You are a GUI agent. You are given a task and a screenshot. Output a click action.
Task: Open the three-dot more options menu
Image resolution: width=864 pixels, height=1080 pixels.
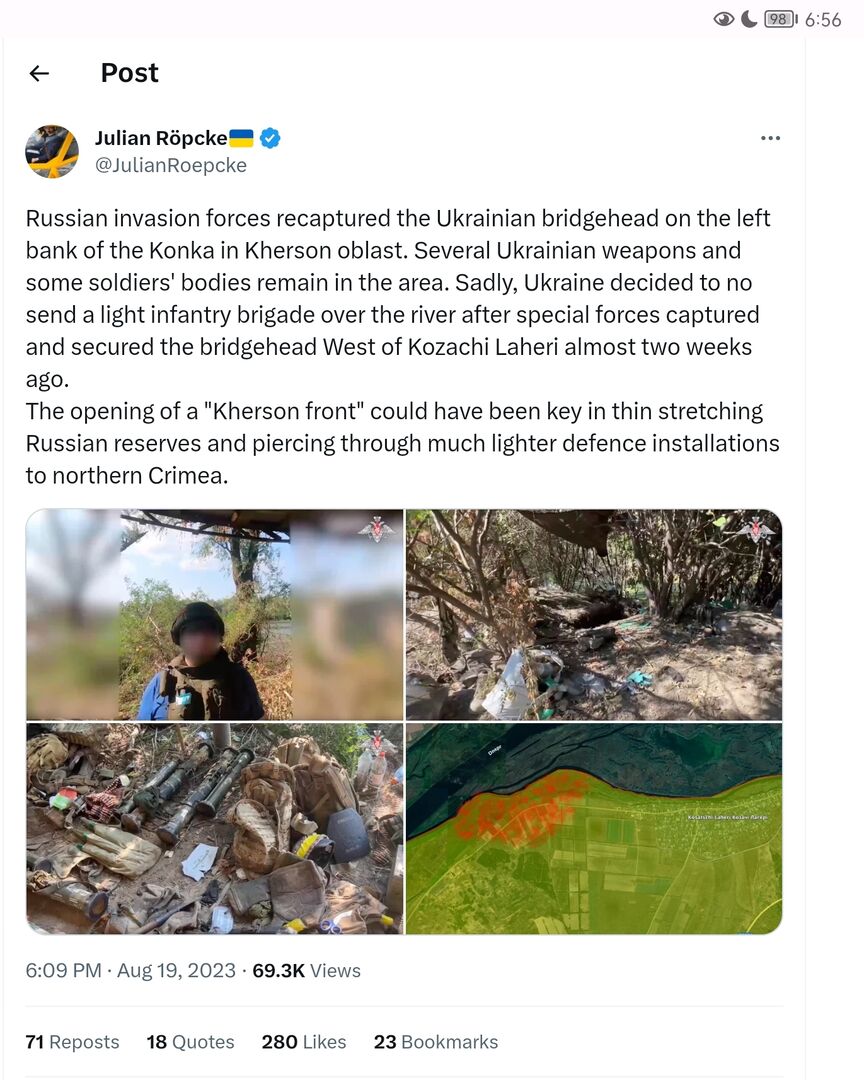click(770, 138)
